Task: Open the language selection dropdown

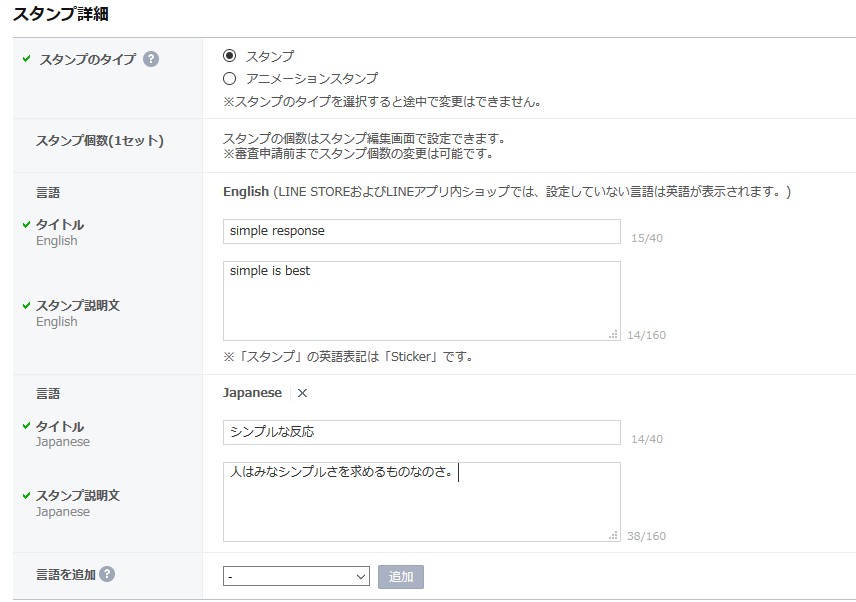Action: [296, 576]
